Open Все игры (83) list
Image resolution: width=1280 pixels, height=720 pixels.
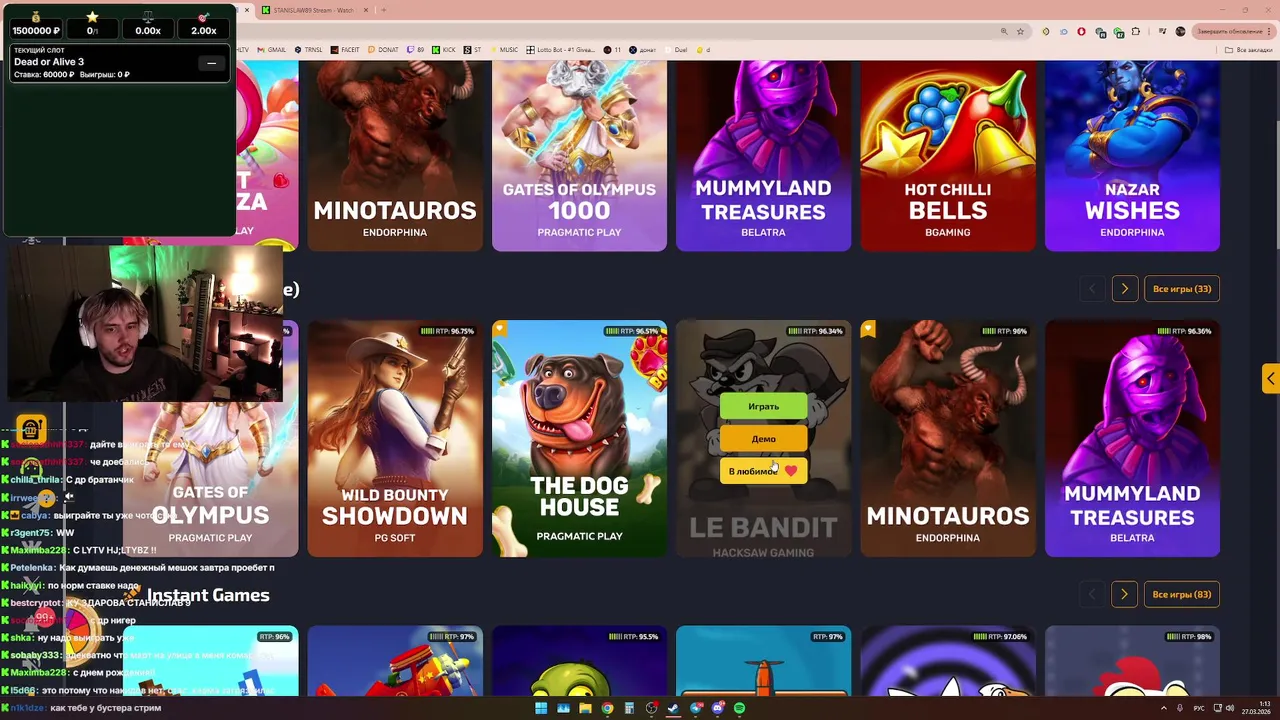click(1181, 594)
